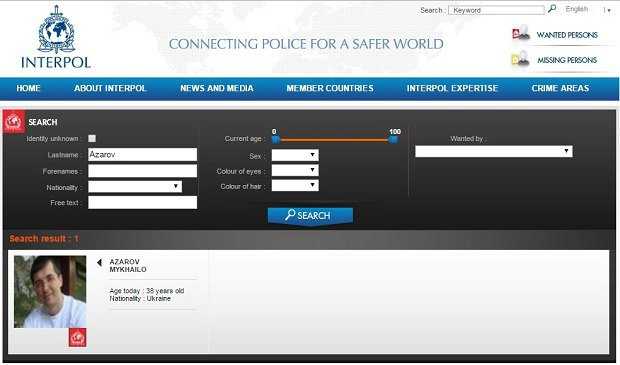Open the Azarov Mykhailo photo thumbnail
Screen dimensions: 620x365
[x=50, y=291]
